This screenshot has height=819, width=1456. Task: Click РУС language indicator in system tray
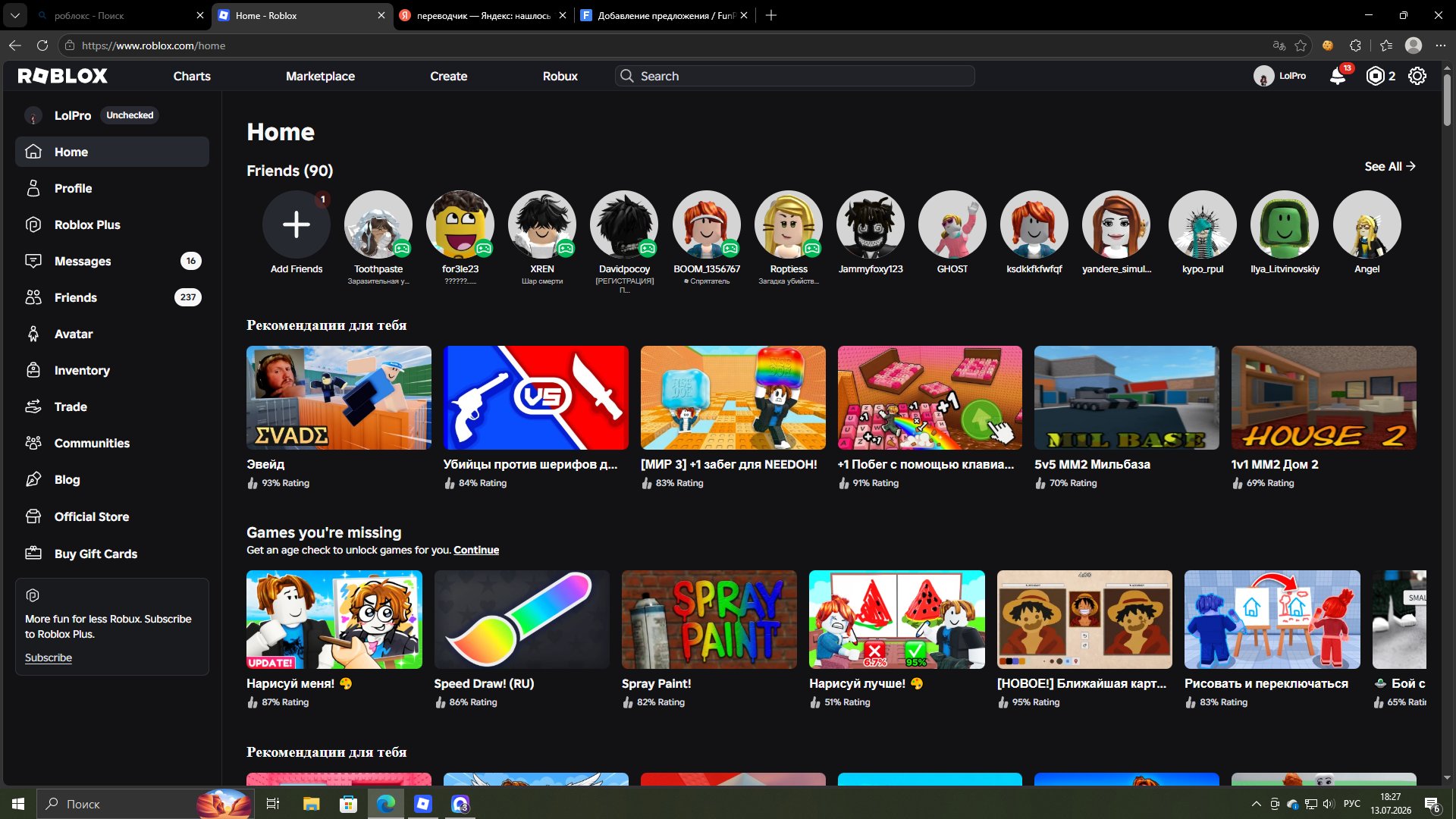[1352, 804]
